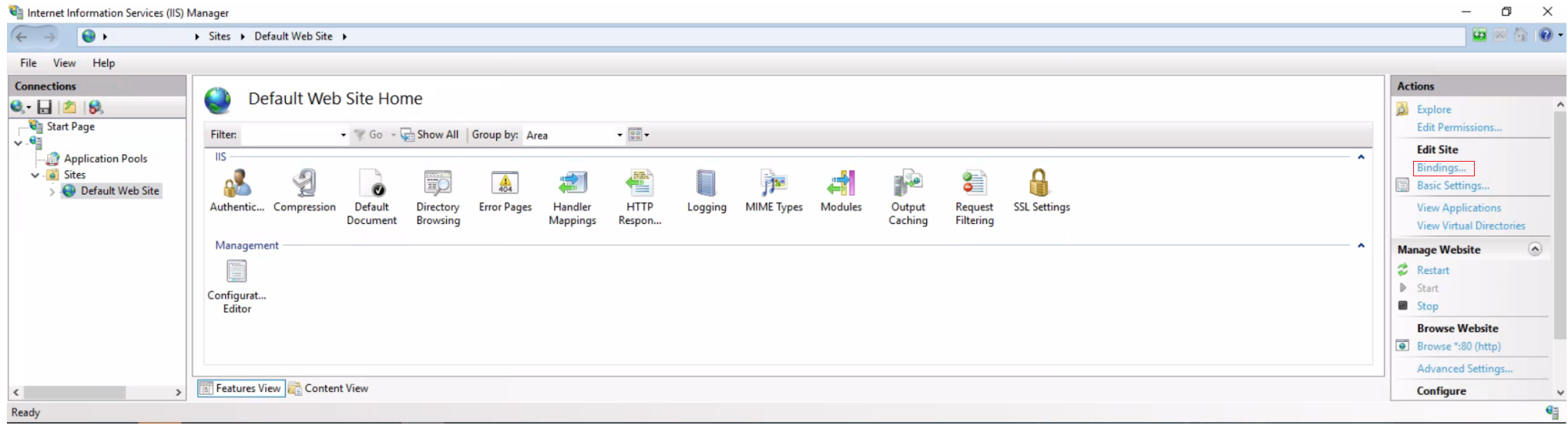Click the Filter input field
The width and height of the screenshot is (1568, 425).
(290, 136)
